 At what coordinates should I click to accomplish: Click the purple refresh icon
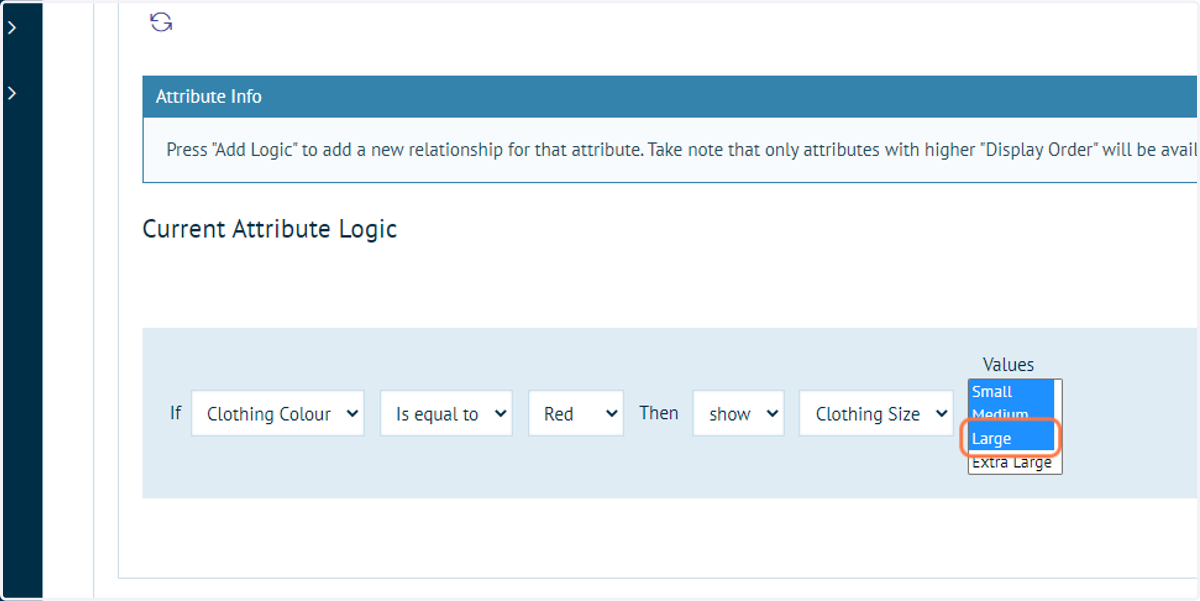[161, 22]
